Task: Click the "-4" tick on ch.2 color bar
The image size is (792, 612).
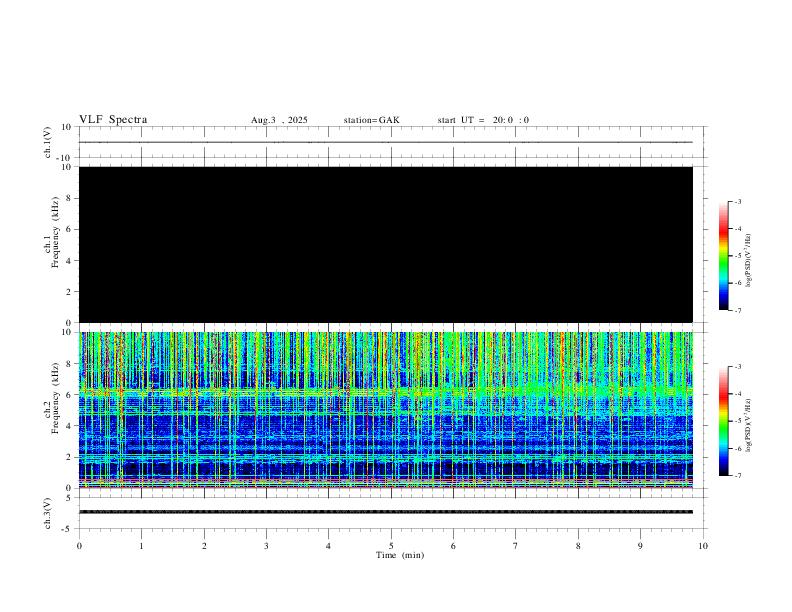Action: (x=738, y=394)
